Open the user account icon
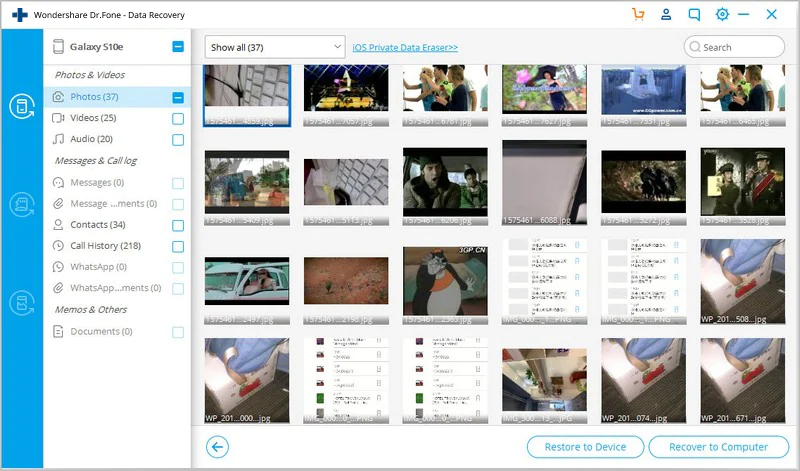800x471 pixels. click(x=666, y=14)
